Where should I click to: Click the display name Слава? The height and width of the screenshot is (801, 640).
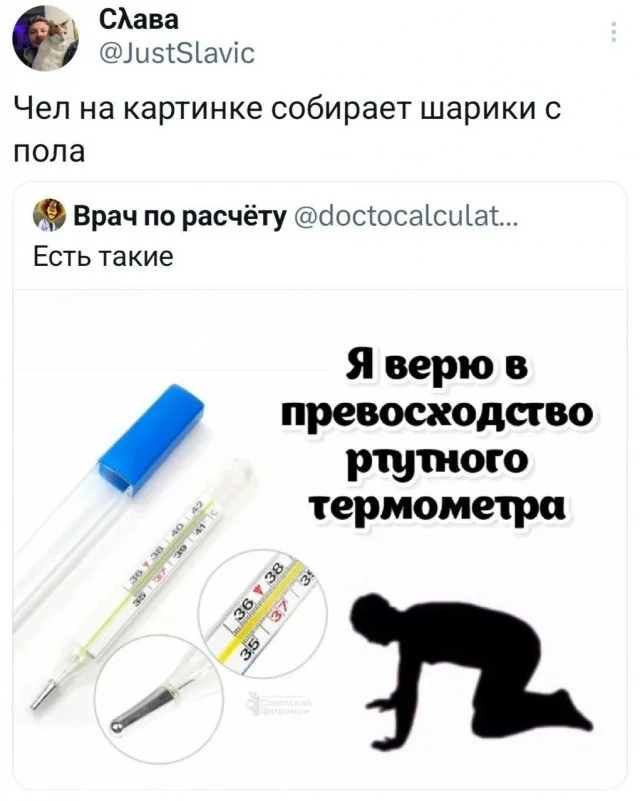pos(138,21)
